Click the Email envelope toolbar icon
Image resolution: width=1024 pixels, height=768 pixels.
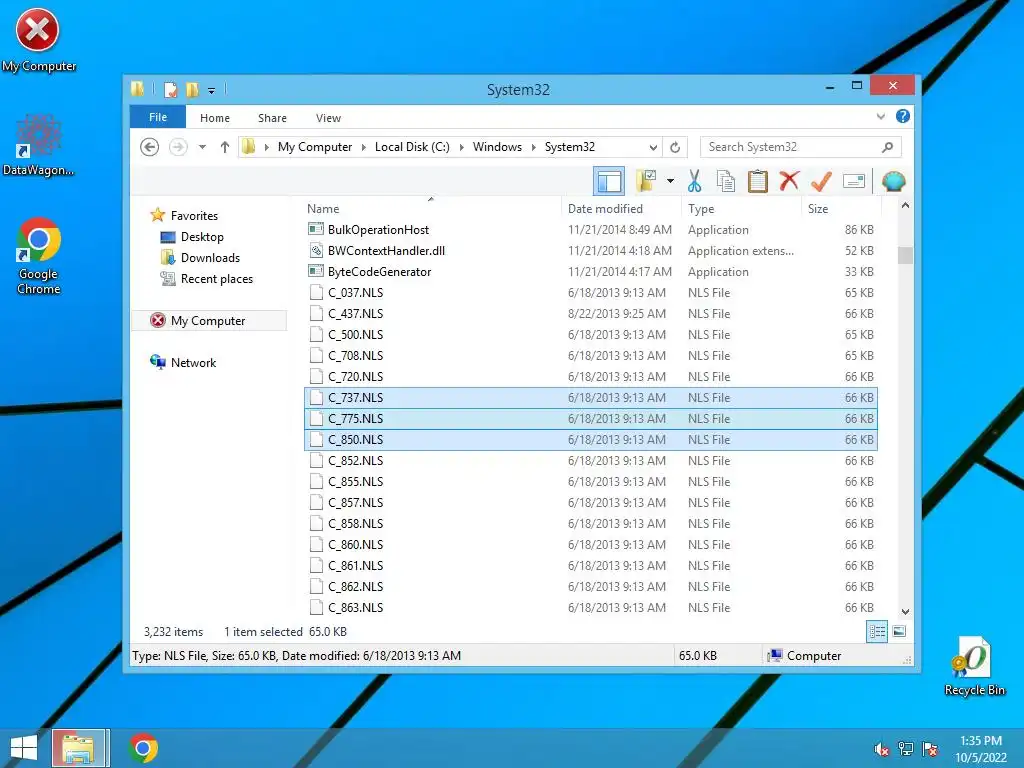pyautogui.click(x=854, y=181)
